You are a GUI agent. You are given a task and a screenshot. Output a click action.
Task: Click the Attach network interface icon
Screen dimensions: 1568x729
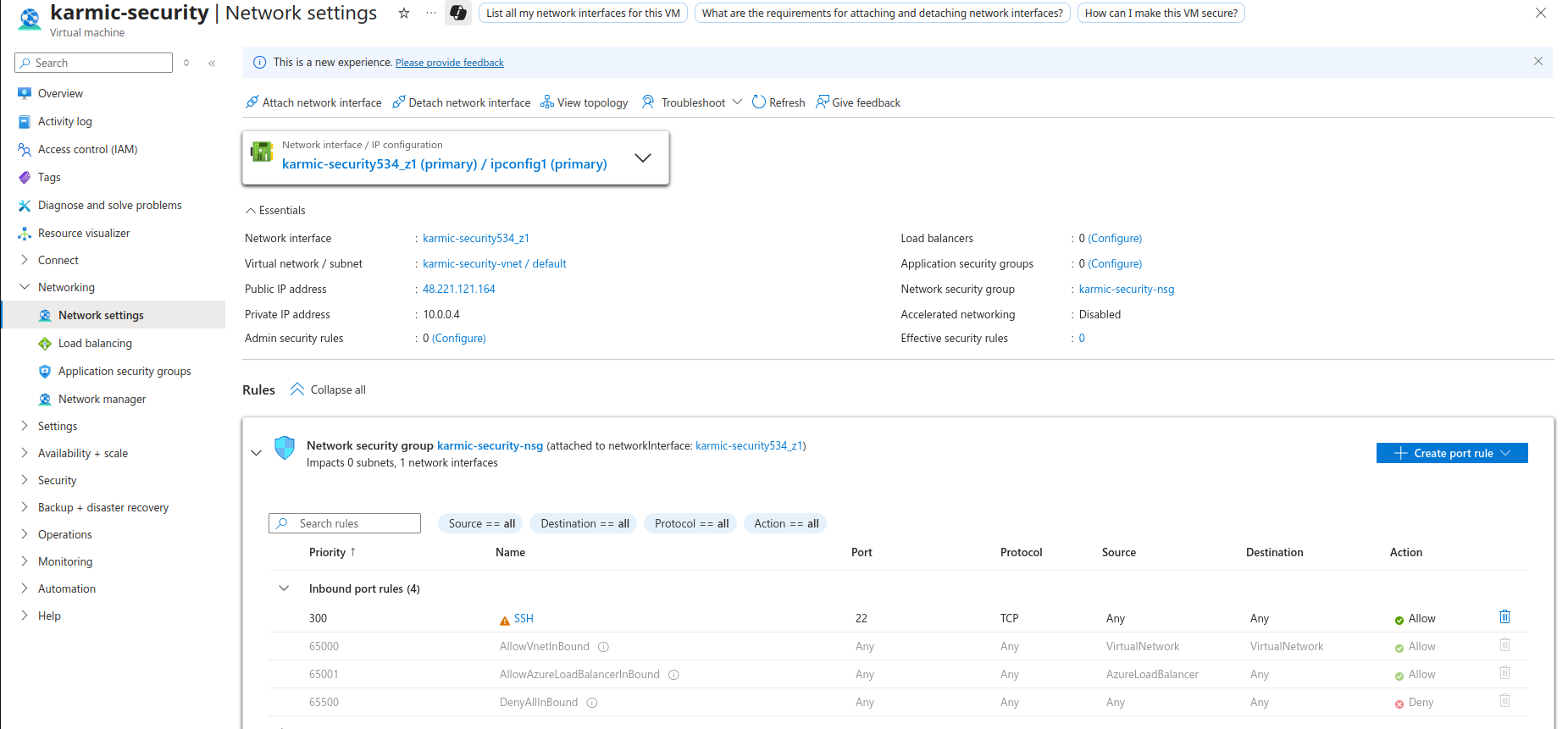pyautogui.click(x=252, y=102)
